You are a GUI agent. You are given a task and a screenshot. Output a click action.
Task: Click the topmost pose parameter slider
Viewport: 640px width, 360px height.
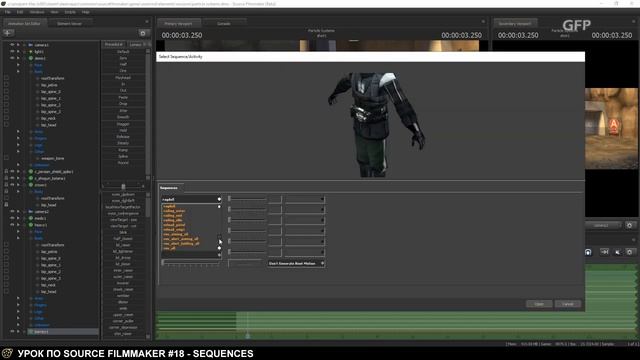click(x=247, y=199)
